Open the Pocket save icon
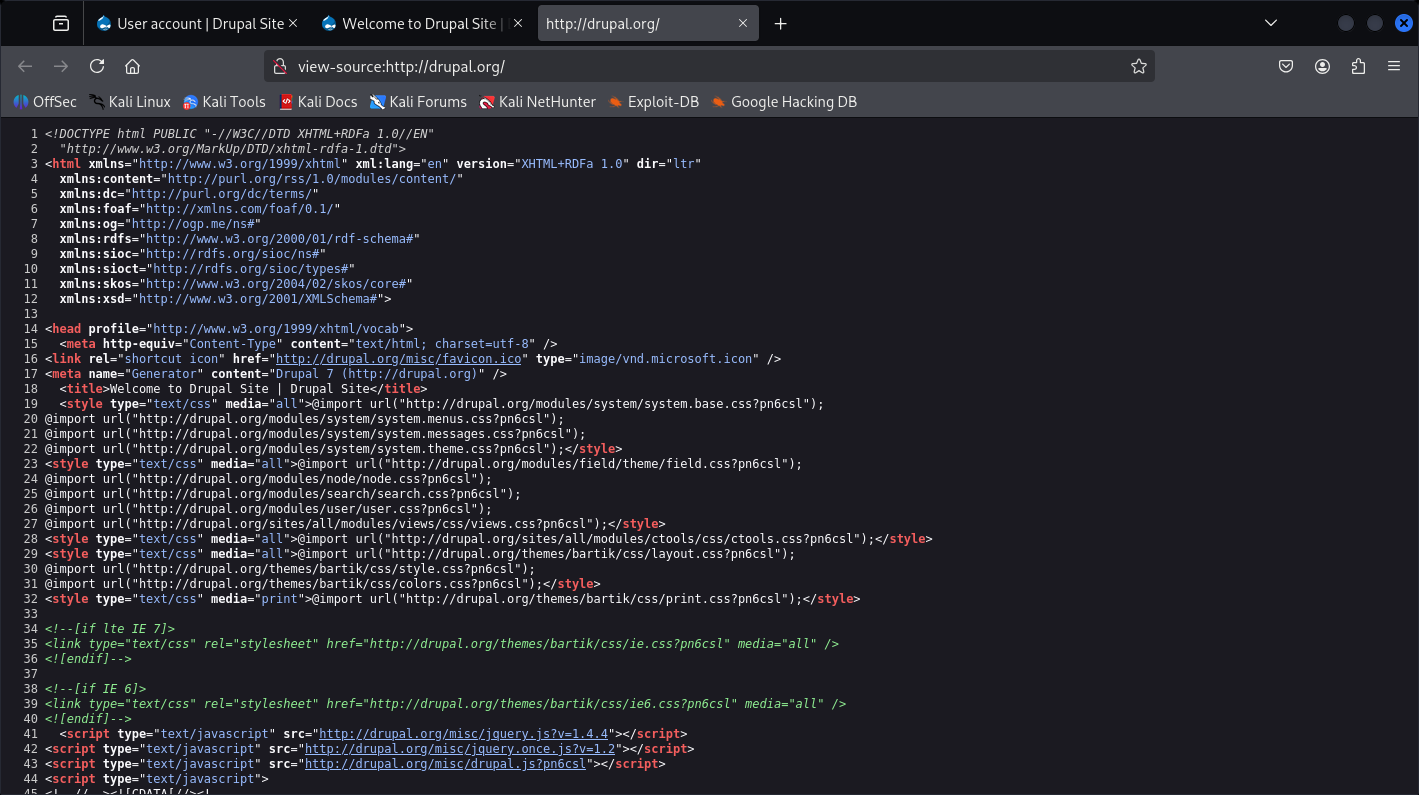This screenshot has width=1419, height=795. [1286, 66]
